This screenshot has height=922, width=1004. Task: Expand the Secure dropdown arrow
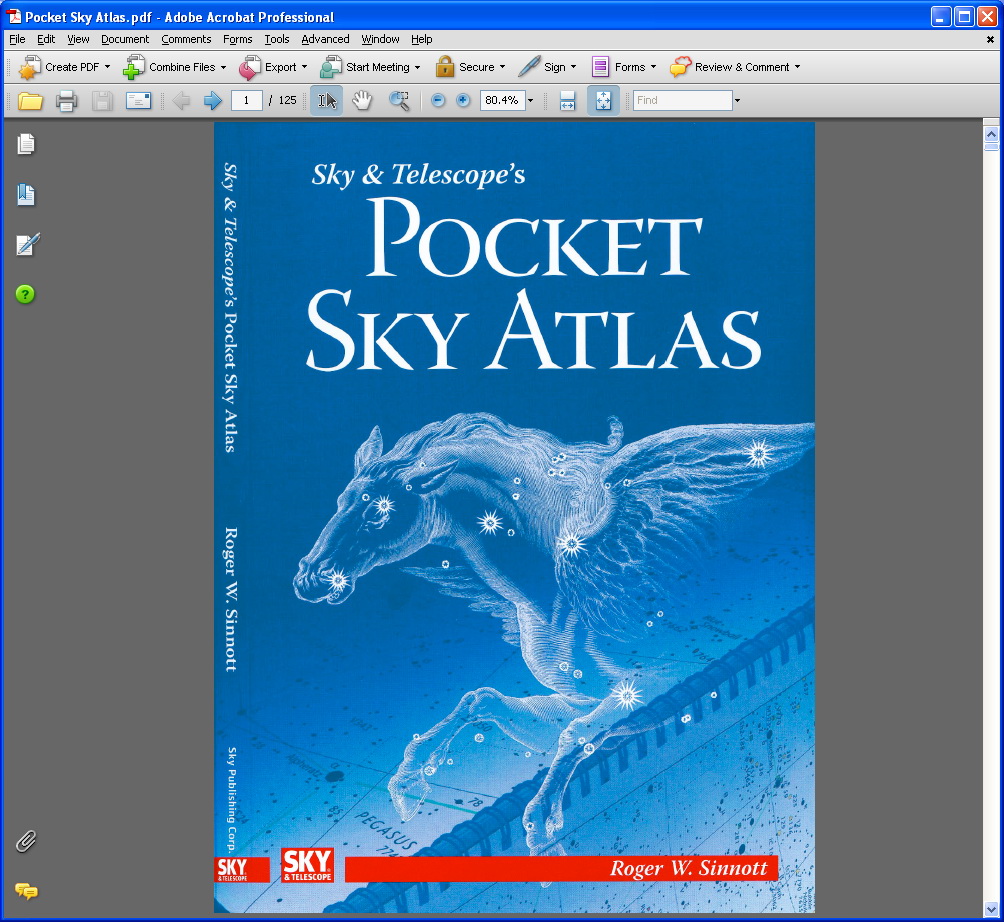503,67
